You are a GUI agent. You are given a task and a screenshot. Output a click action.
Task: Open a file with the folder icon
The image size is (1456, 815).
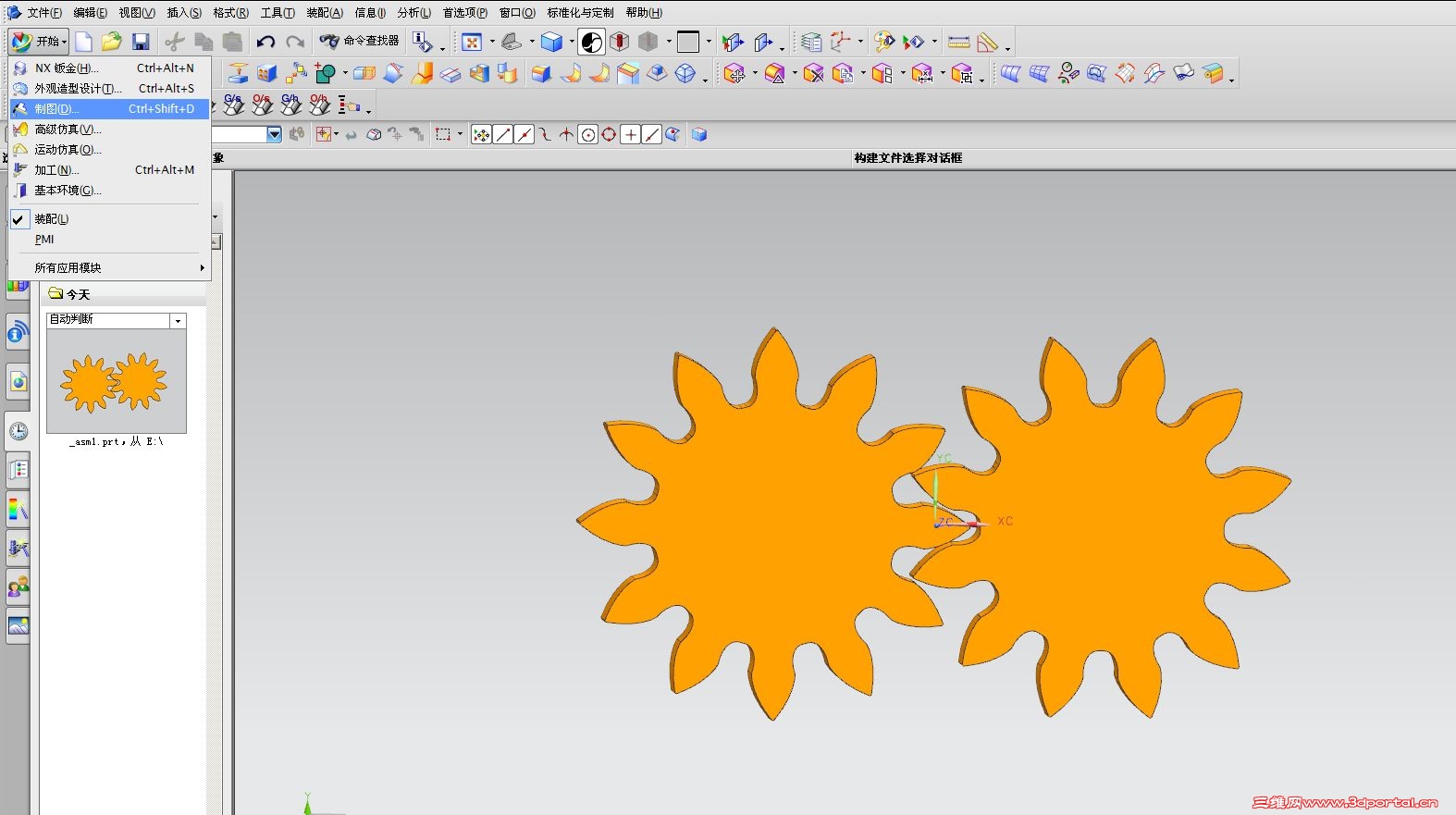pyautogui.click(x=112, y=42)
